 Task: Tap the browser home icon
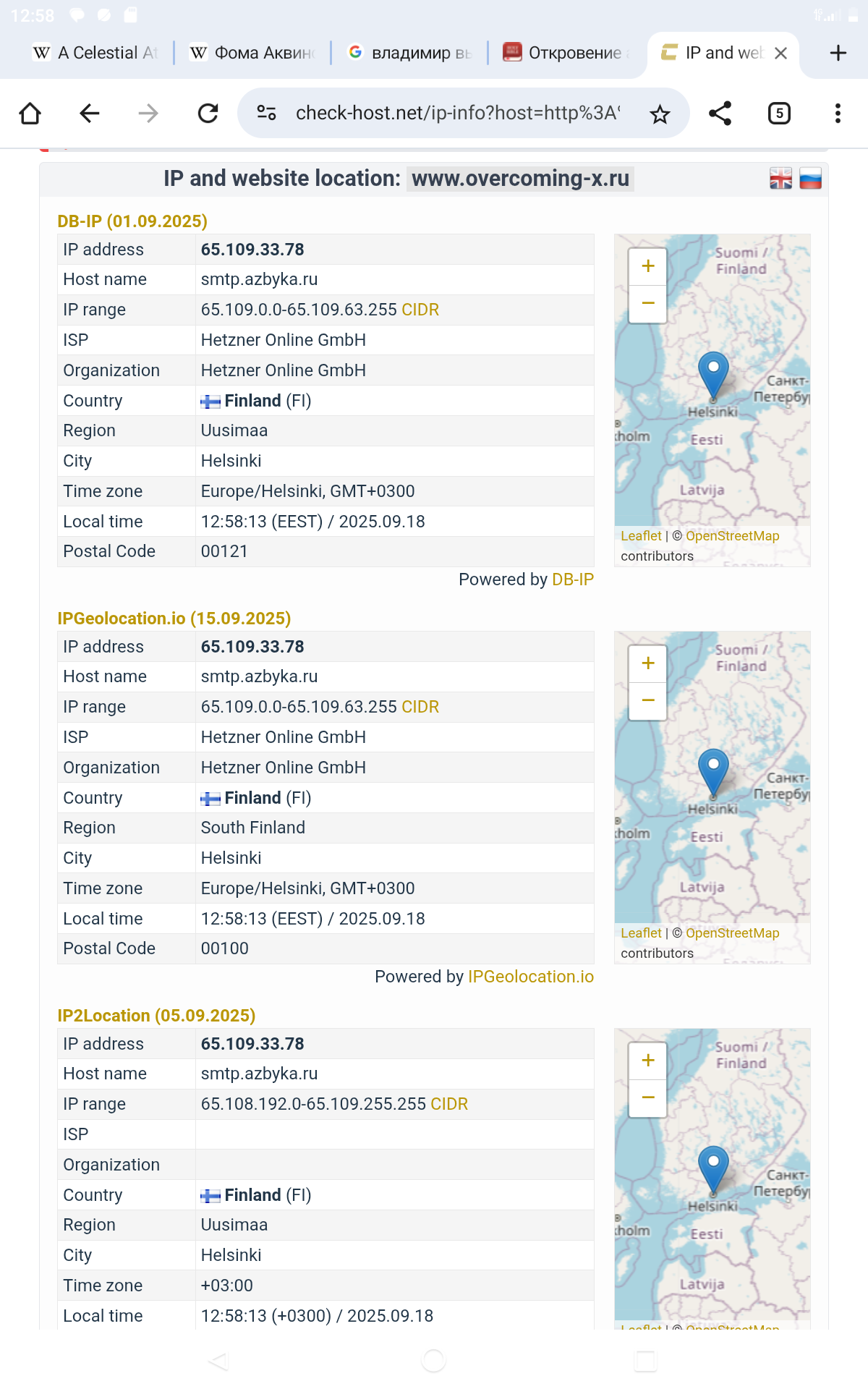point(30,114)
